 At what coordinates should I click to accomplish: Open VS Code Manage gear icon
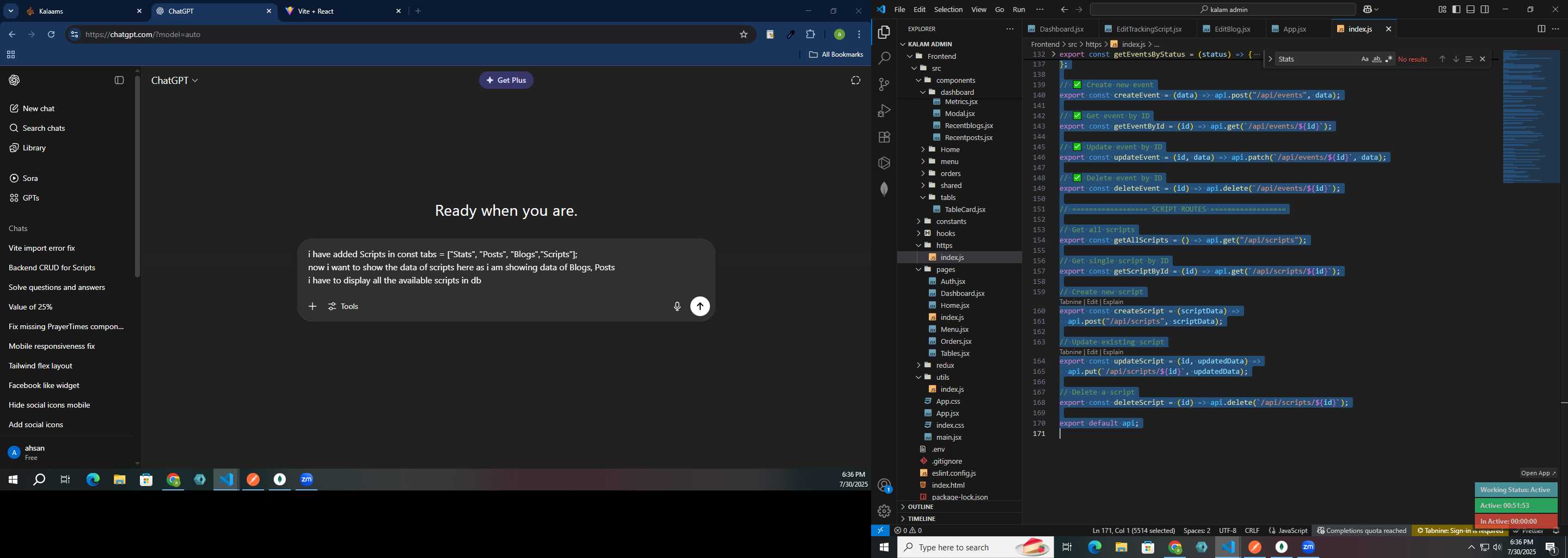click(x=884, y=511)
